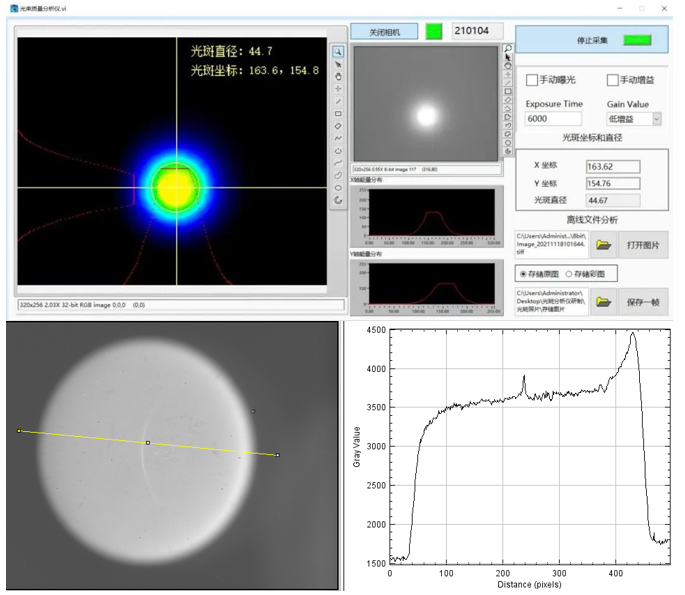
Task: Select annulus tool in beam profile toolbar
Action: click(x=338, y=200)
